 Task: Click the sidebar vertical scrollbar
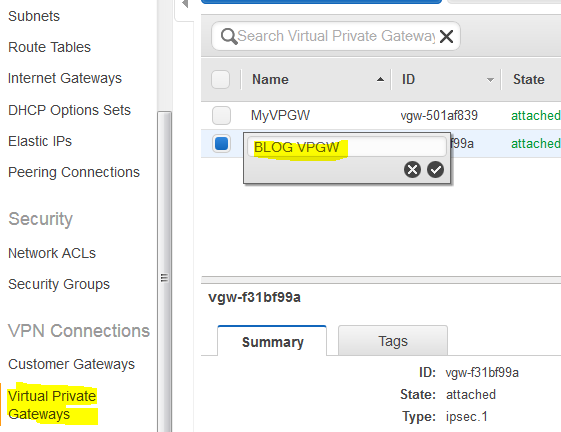coord(165,272)
